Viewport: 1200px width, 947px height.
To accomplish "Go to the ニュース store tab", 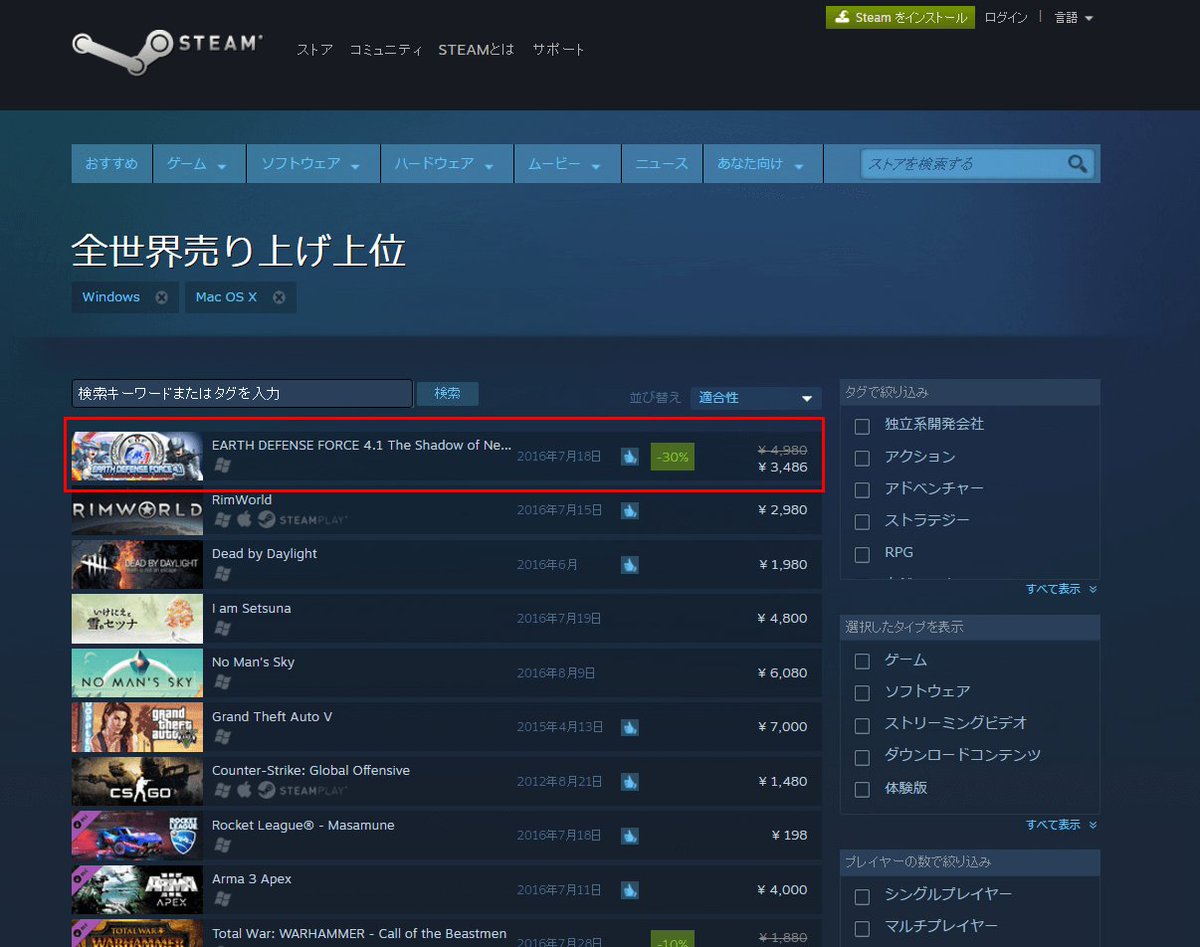I will pyautogui.click(x=662, y=164).
